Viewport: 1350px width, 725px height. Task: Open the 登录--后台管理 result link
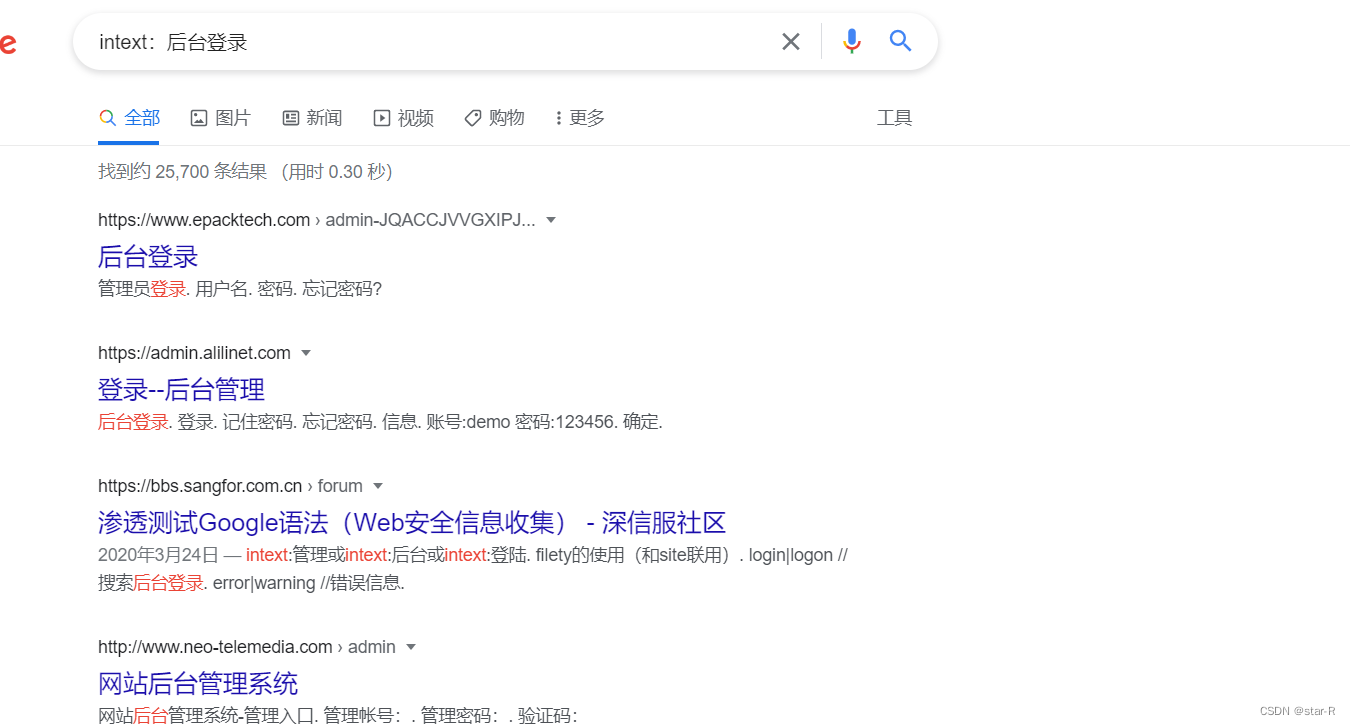click(x=181, y=389)
